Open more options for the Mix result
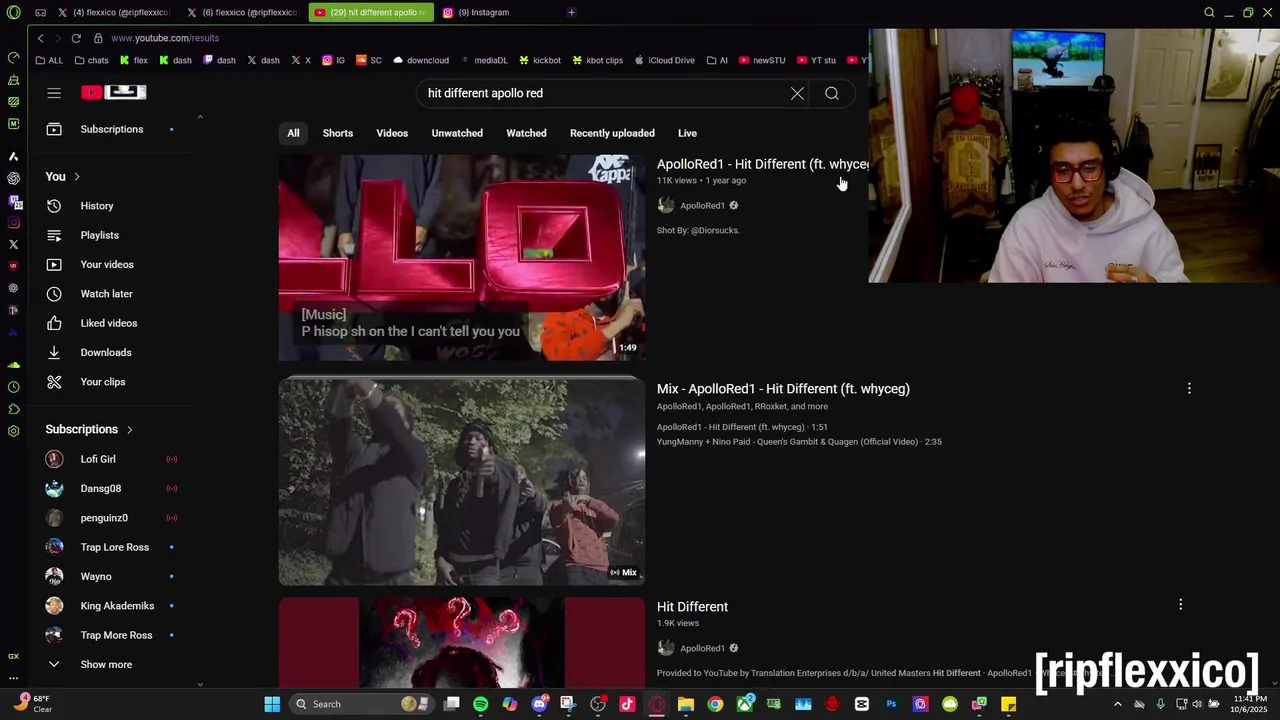1280x720 pixels. (1189, 388)
